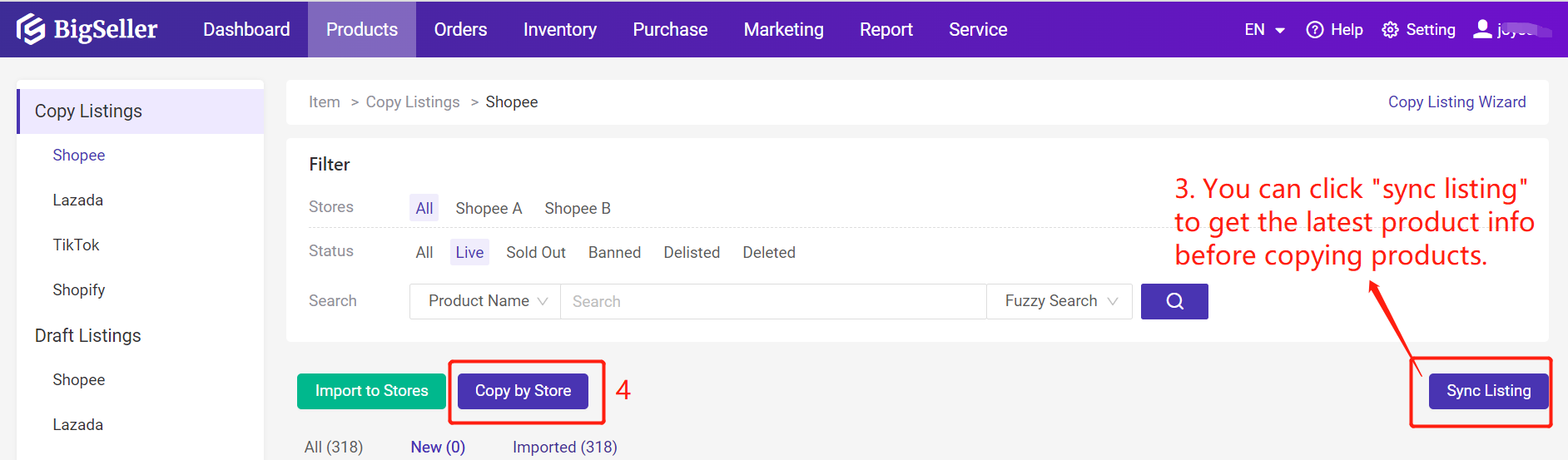The width and height of the screenshot is (1568, 460).
Task: Click Item in the breadcrumb
Action: 325,102
